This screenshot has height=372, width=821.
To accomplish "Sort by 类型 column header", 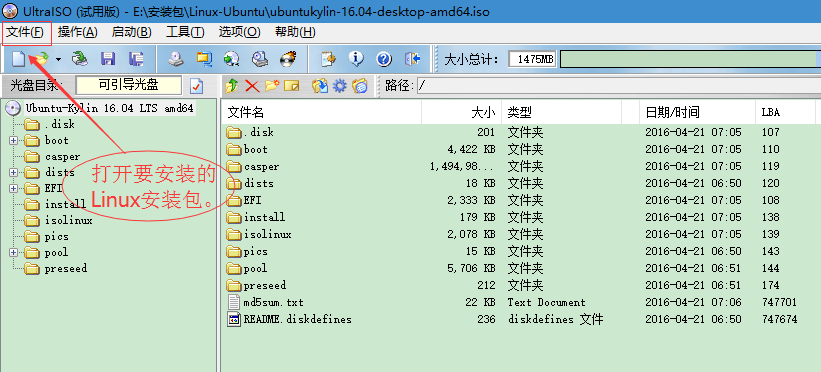I will 561,112.
